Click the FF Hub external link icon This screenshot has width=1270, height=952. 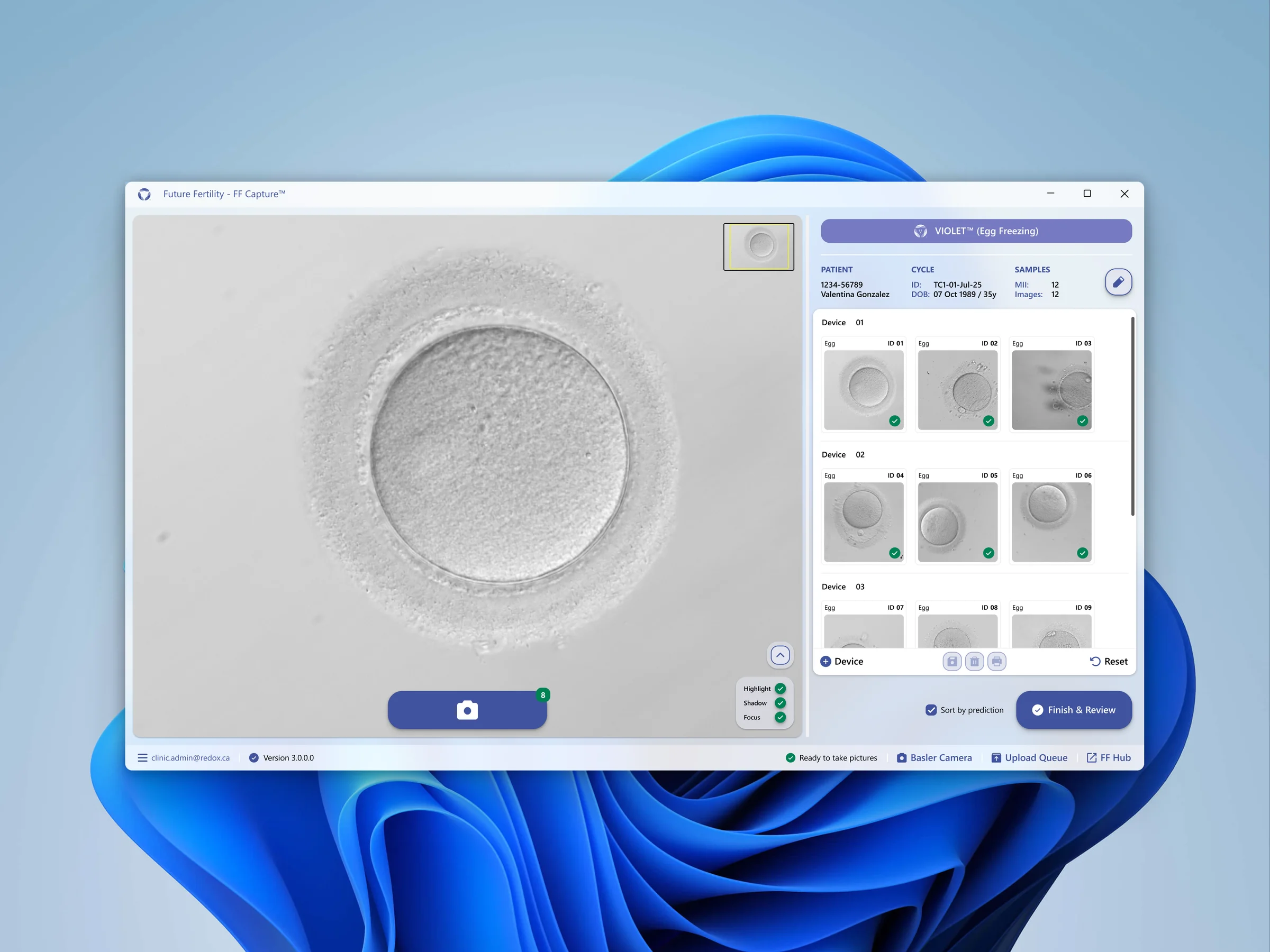1092,757
